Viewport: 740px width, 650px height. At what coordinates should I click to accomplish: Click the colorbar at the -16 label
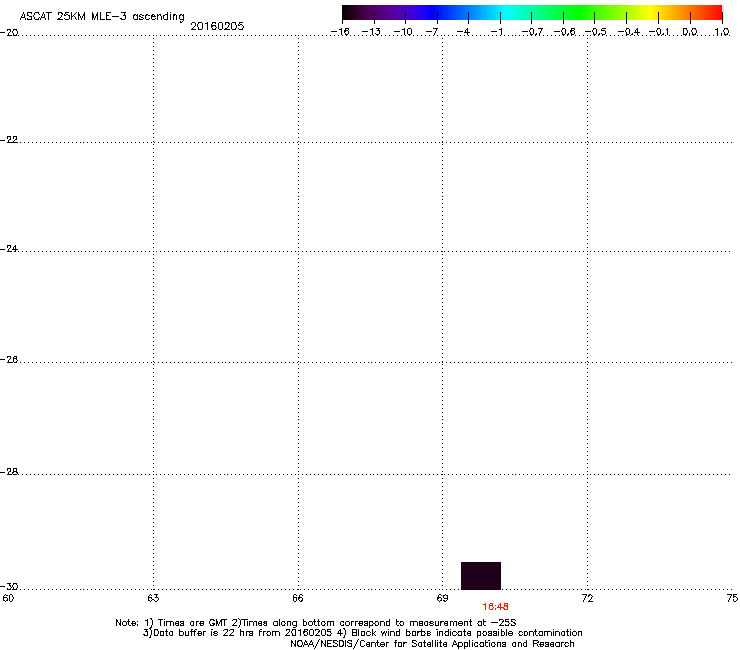coord(340,32)
